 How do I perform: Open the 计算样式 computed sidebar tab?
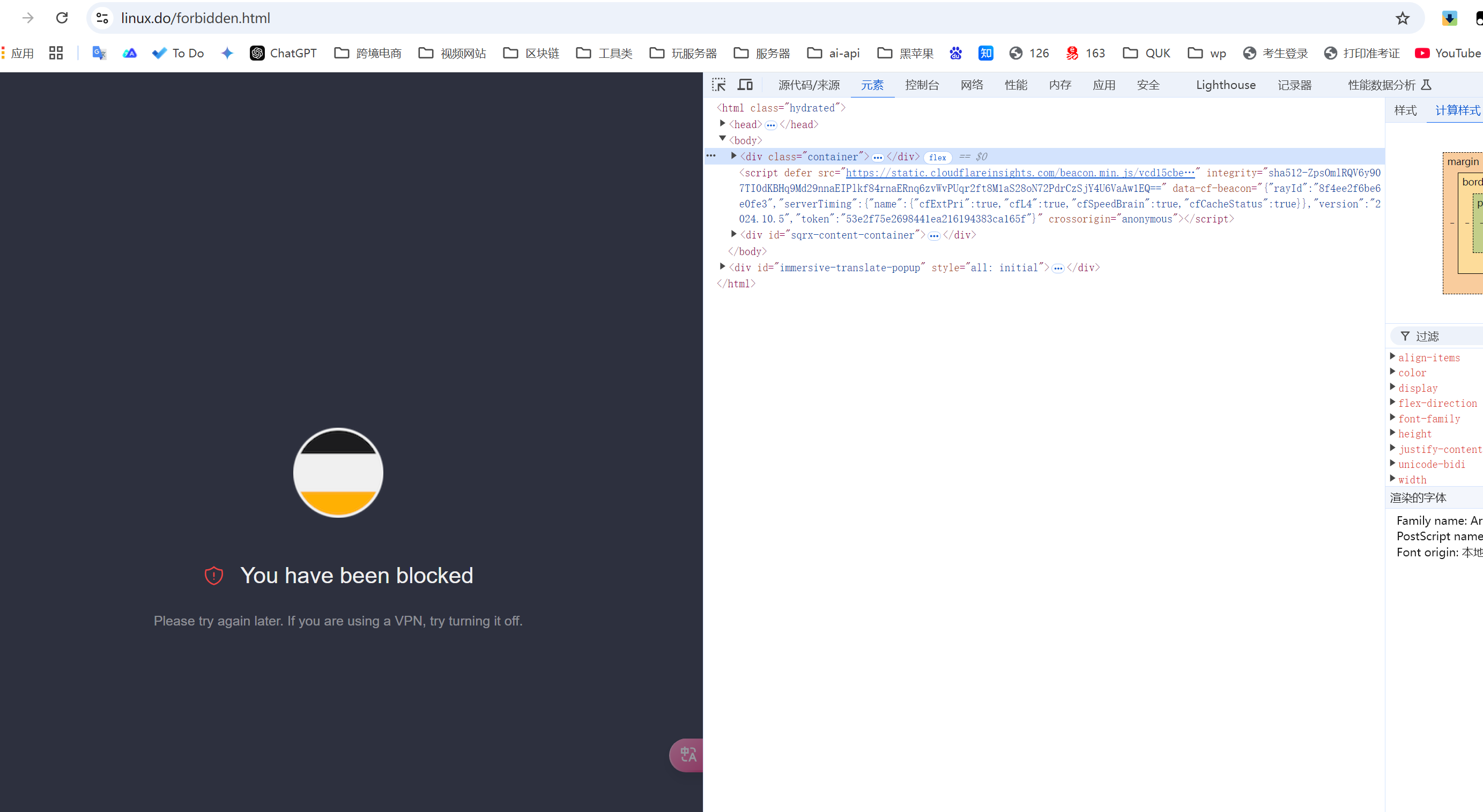pos(1457,110)
